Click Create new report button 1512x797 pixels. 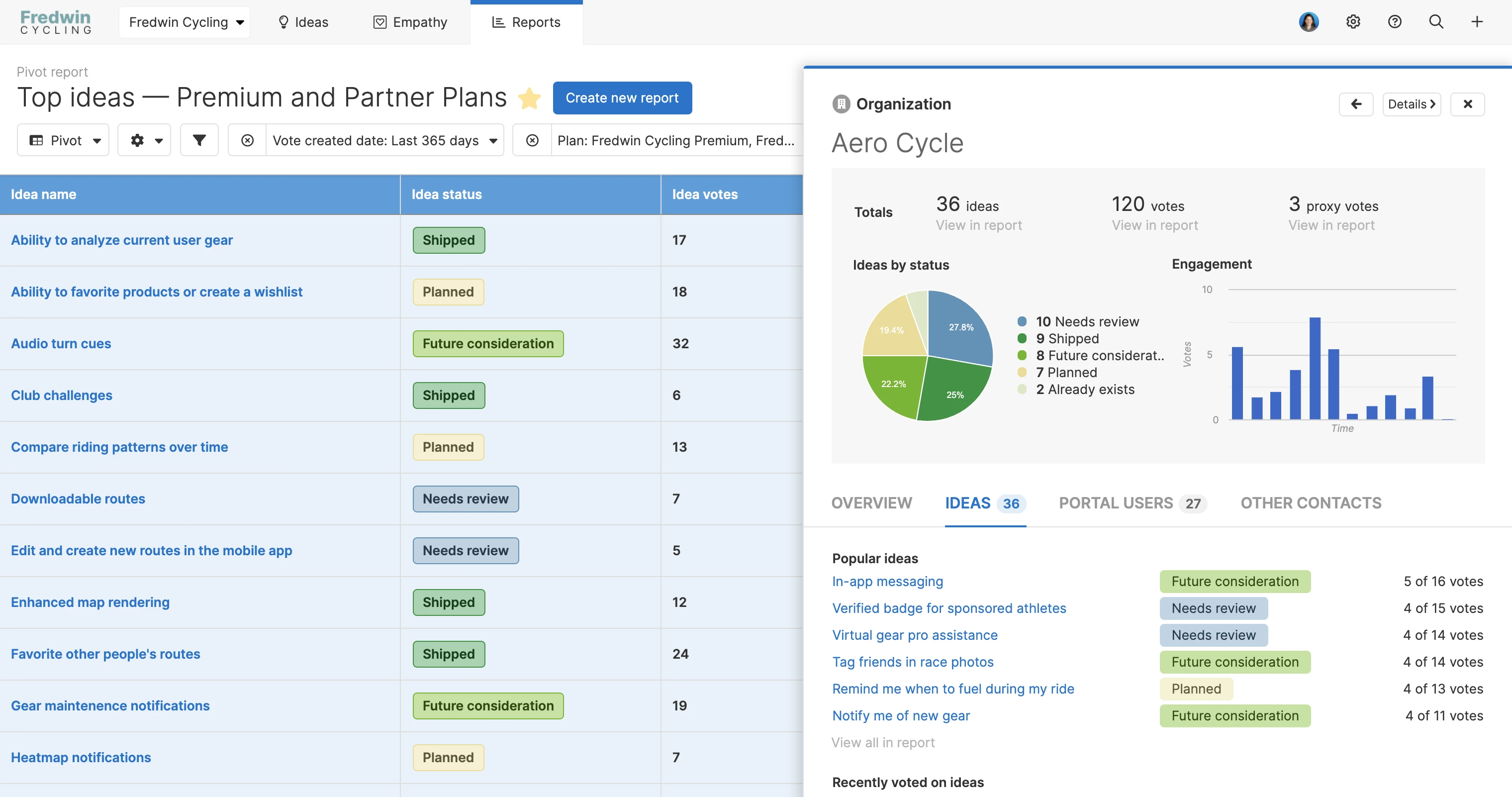[622, 98]
